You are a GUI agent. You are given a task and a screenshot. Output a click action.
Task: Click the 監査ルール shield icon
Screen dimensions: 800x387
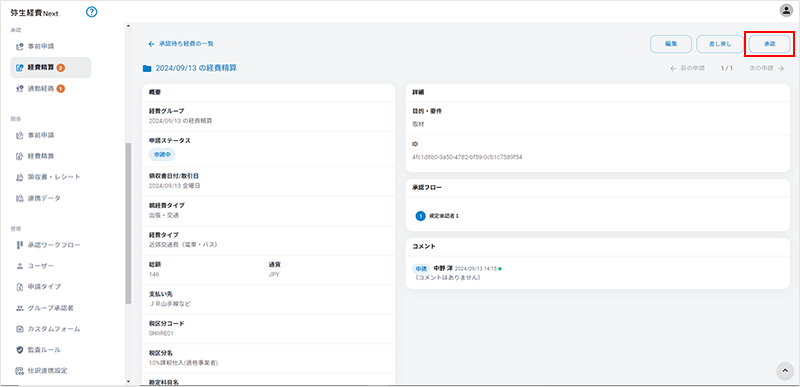tap(20, 350)
